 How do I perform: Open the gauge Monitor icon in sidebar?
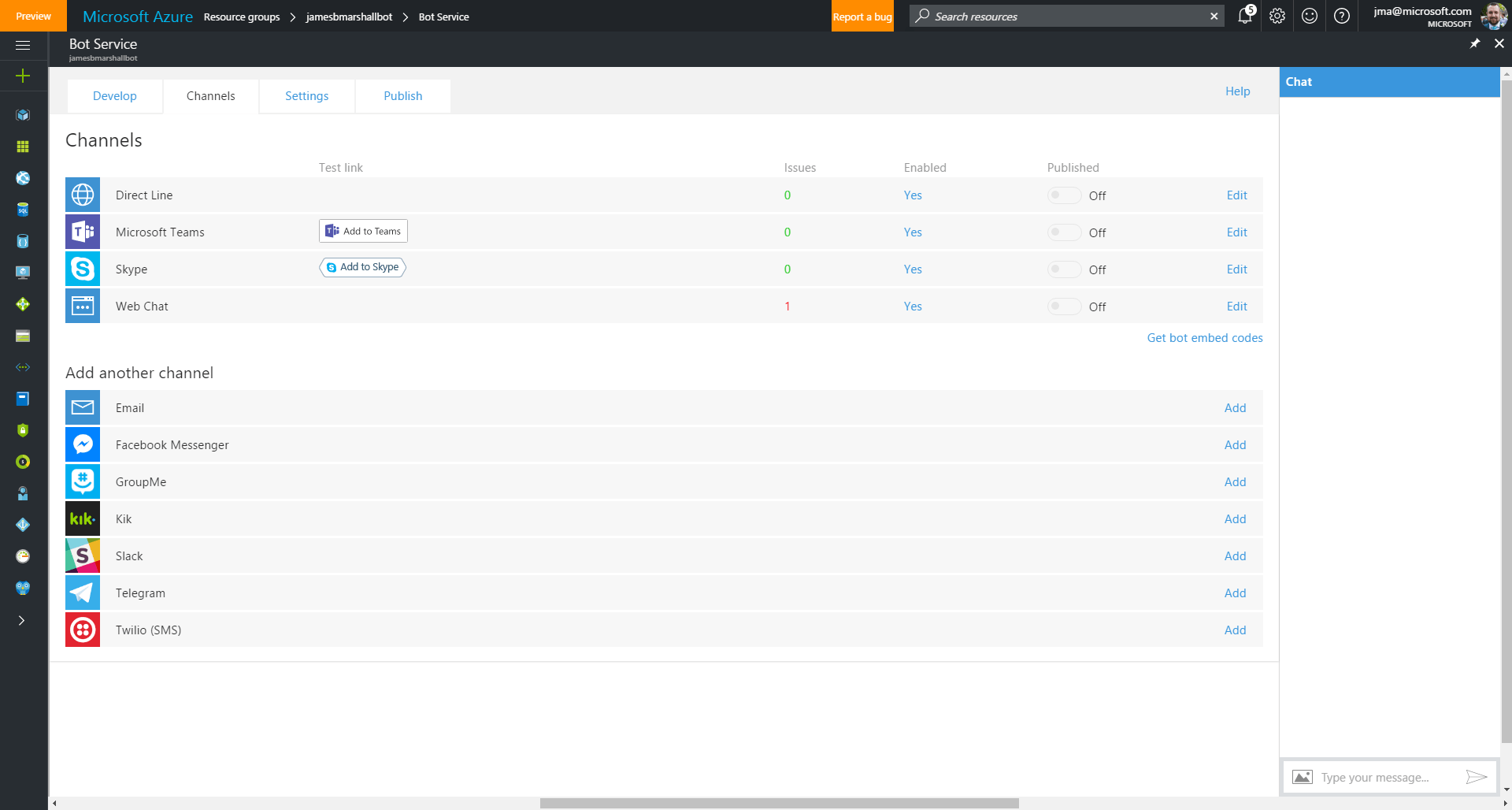pyautogui.click(x=23, y=556)
